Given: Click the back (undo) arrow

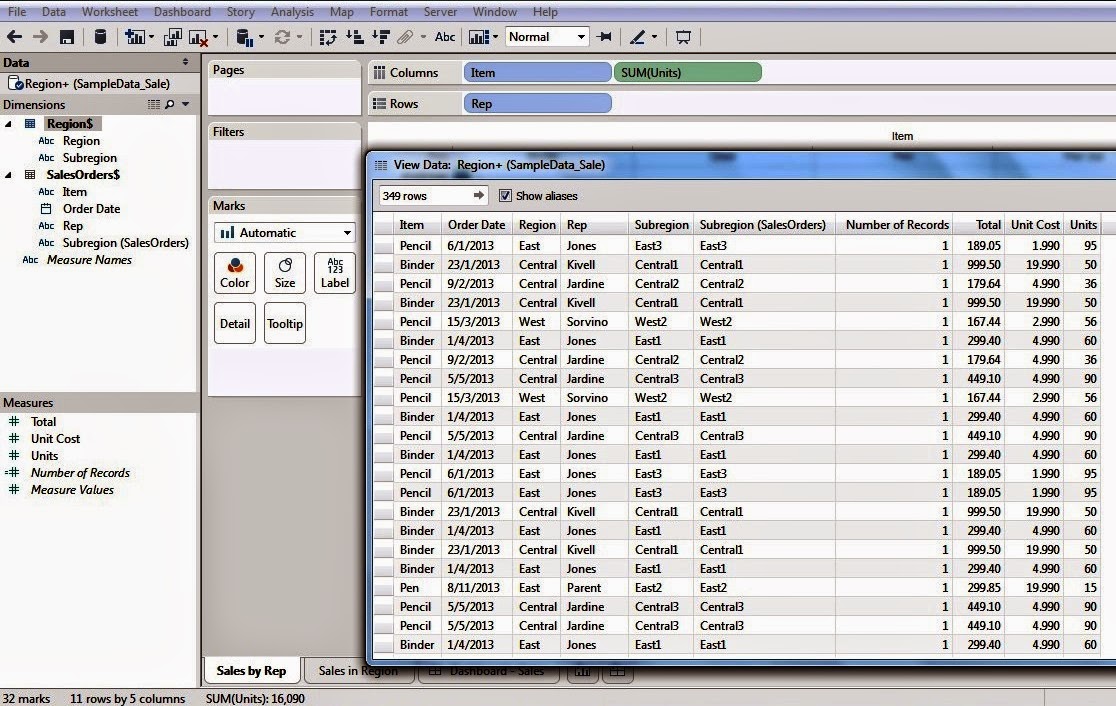Looking at the screenshot, I should click(14, 37).
